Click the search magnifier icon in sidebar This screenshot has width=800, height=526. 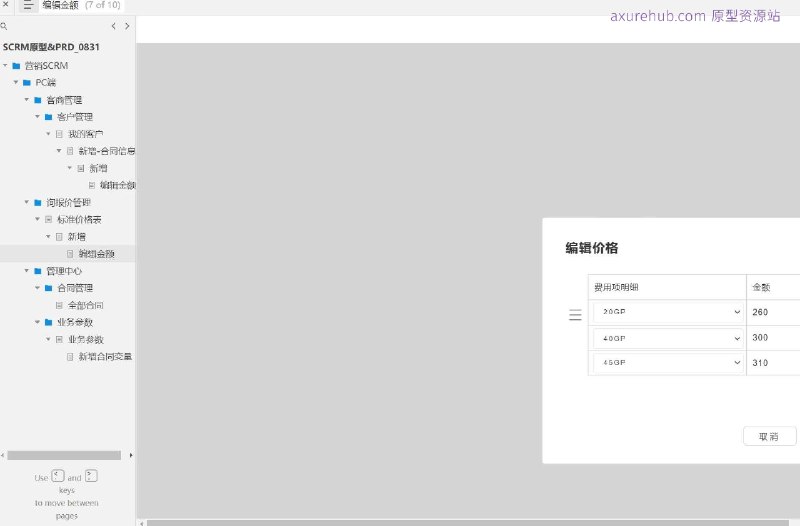tap(4, 26)
